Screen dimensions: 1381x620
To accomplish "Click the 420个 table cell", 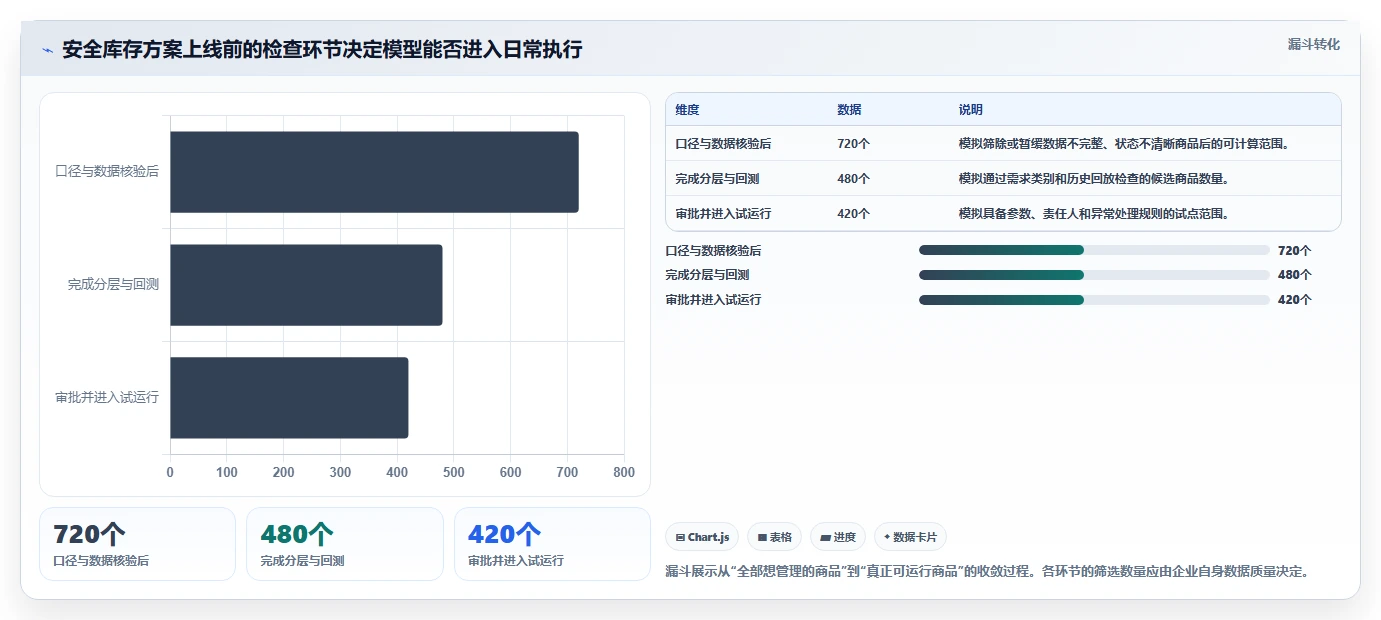I will [853, 214].
